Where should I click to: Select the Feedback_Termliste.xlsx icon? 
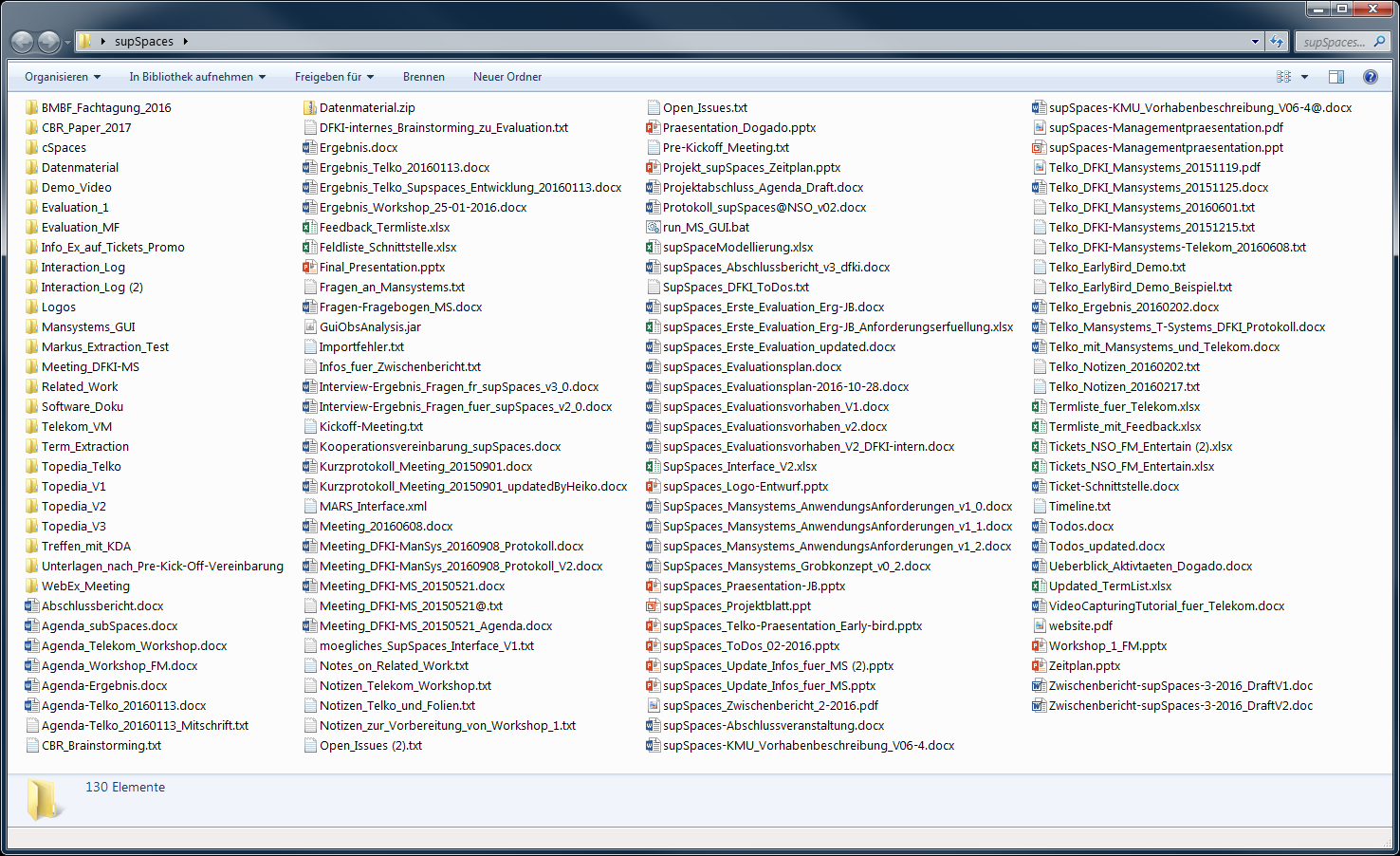309,228
